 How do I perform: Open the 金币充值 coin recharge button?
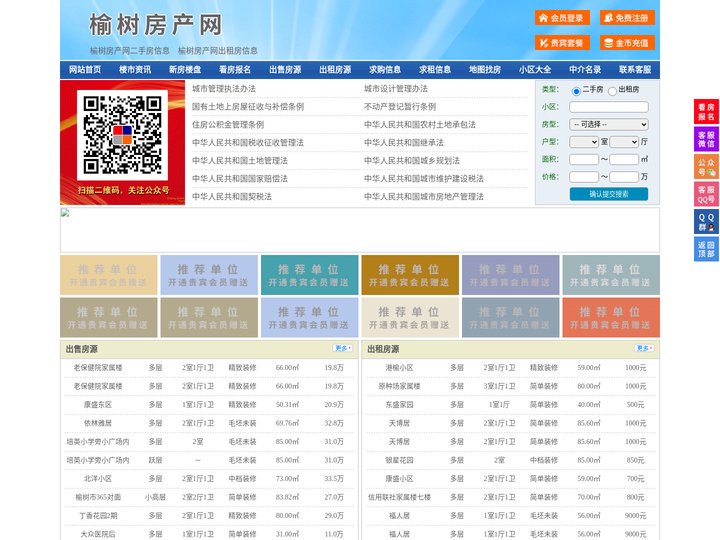tap(627, 43)
